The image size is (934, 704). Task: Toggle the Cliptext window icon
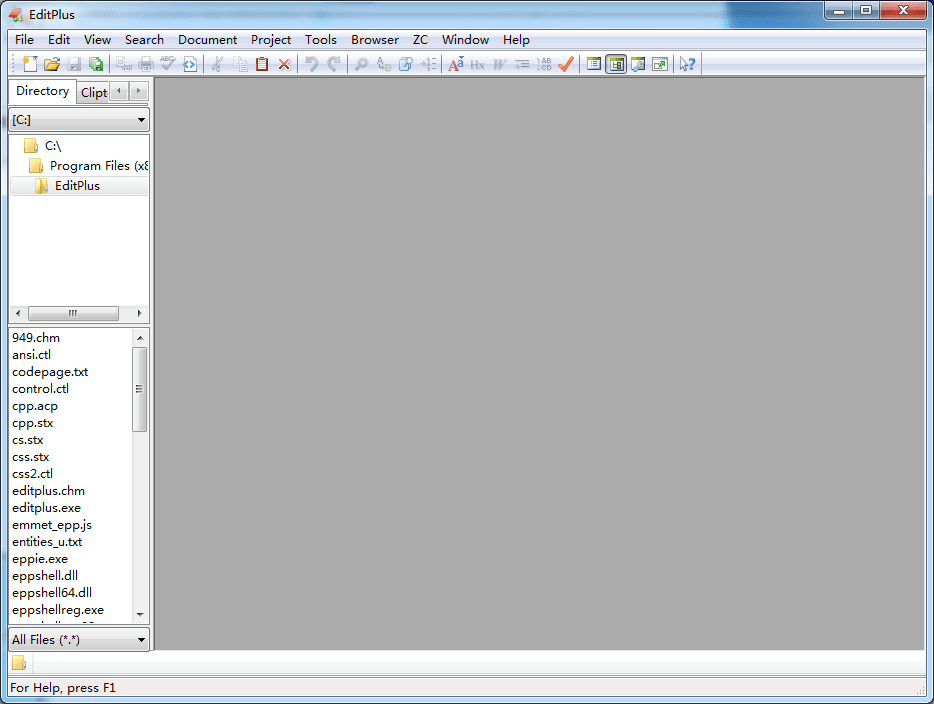(x=593, y=64)
